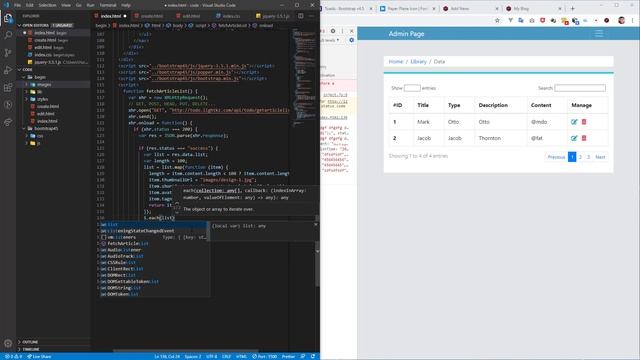The height and width of the screenshot is (360, 640).
Task: Switch to the jquery-3.5.1.js editor tab
Action: [x=272, y=16]
